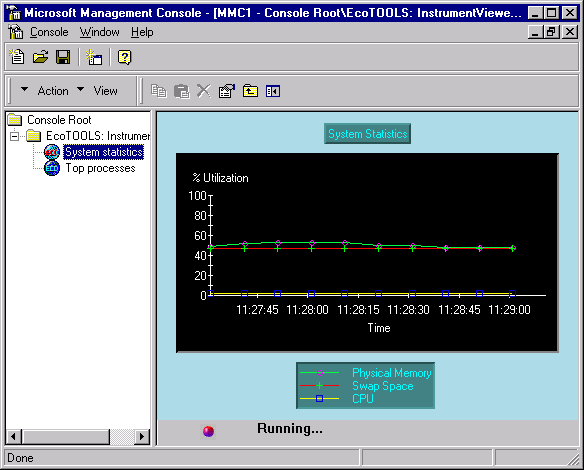Click the Up One Level folder icon
This screenshot has height=470, width=584.
250,91
